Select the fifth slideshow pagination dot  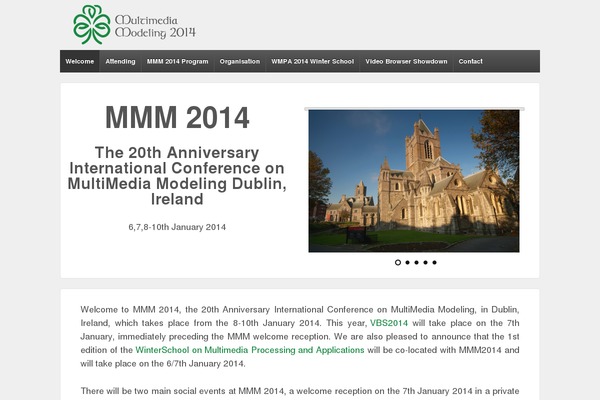click(x=434, y=262)
